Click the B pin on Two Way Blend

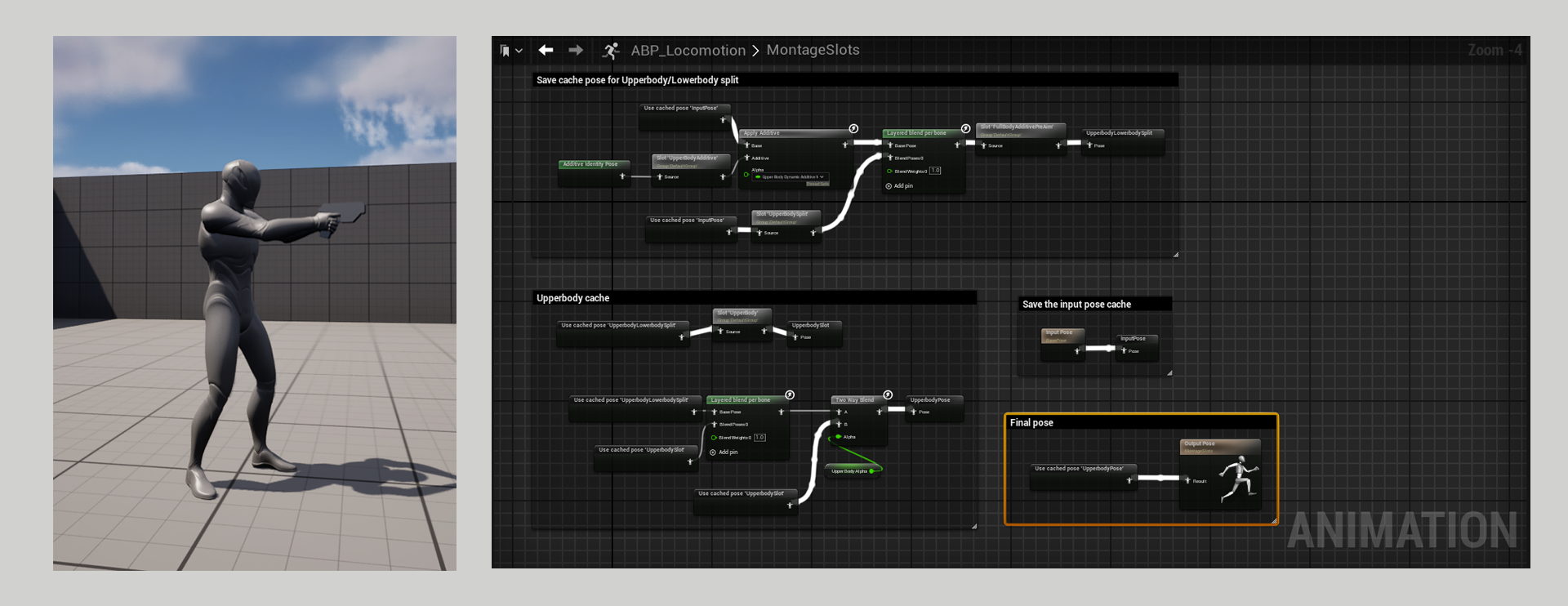839,424
